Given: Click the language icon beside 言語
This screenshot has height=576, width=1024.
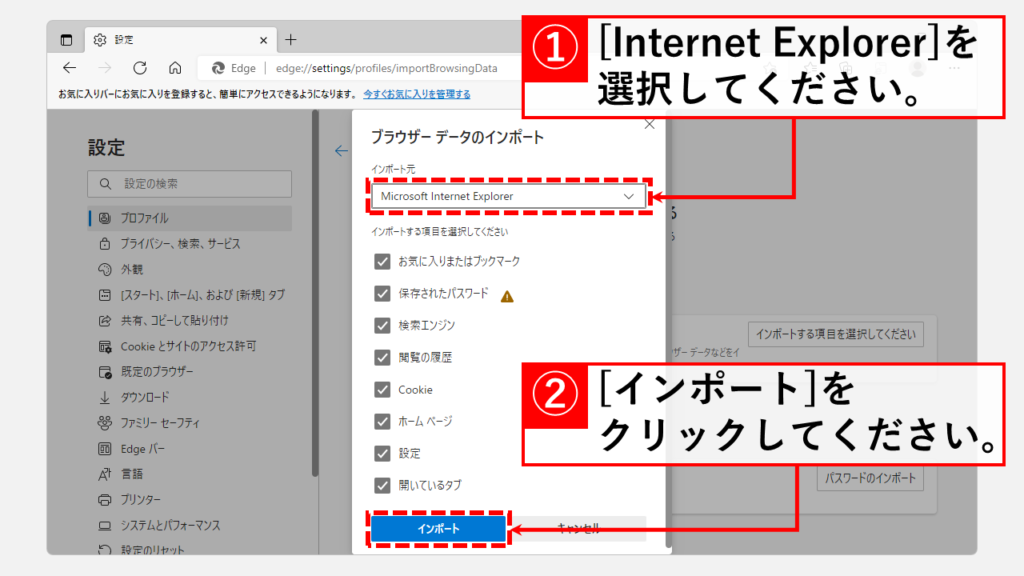Looking at the screenshot, I should pyautogui.click(x=104, y=474).
